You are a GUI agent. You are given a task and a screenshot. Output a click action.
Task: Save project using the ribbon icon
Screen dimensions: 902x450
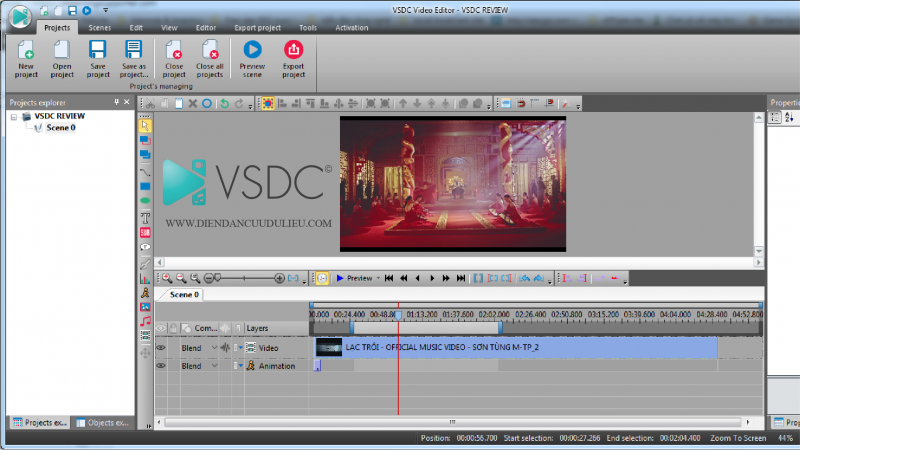[x=98, y=59]
